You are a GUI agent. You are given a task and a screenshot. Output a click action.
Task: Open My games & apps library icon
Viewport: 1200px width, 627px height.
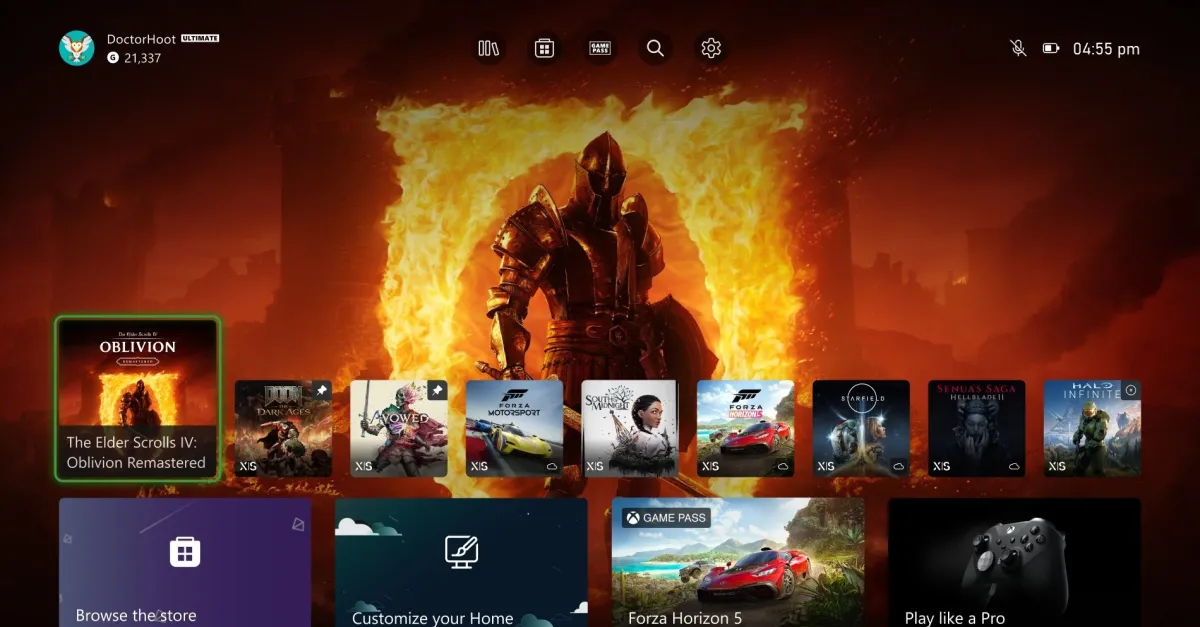pos(488,48)
